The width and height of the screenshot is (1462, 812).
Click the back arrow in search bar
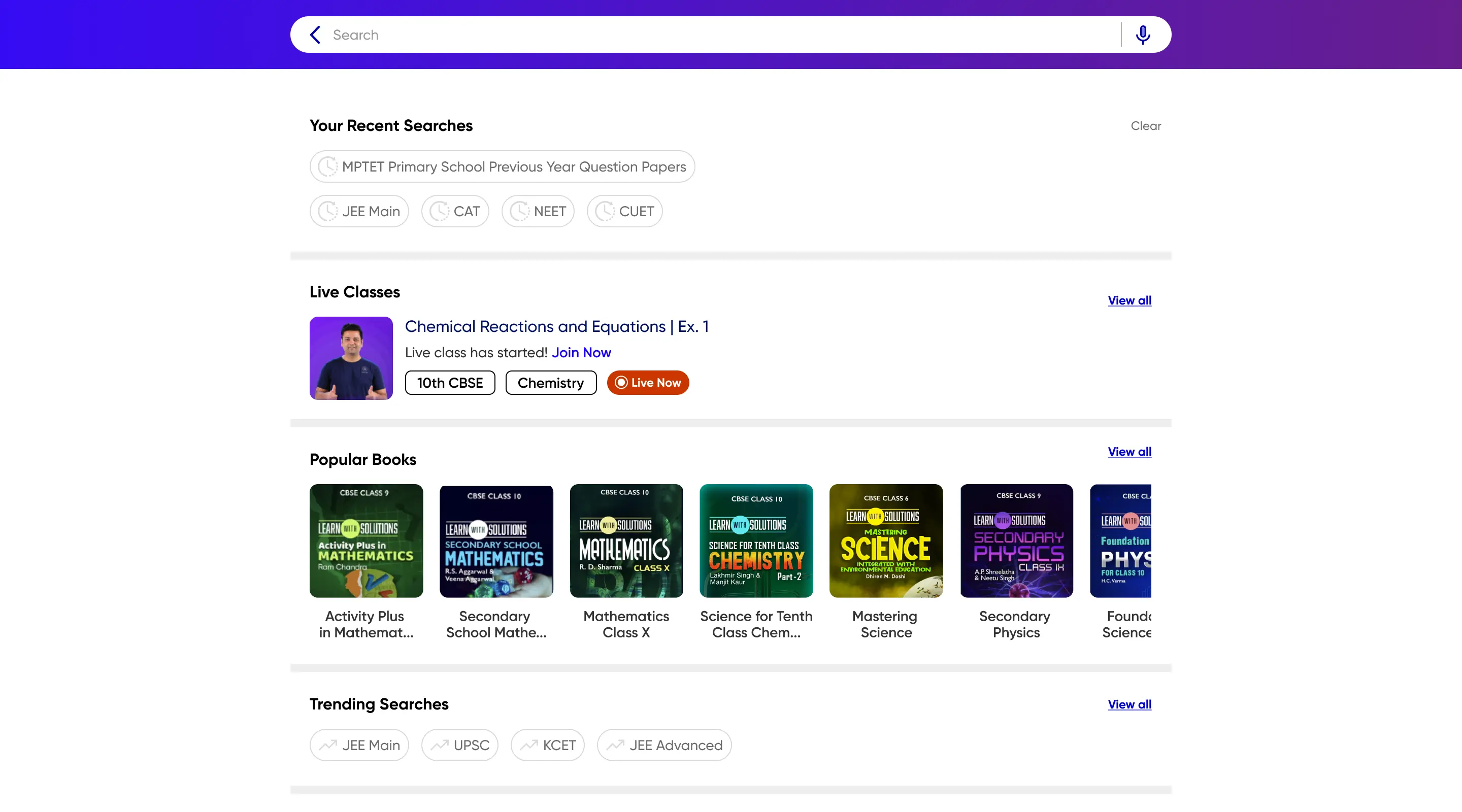(x=316, y=35)
